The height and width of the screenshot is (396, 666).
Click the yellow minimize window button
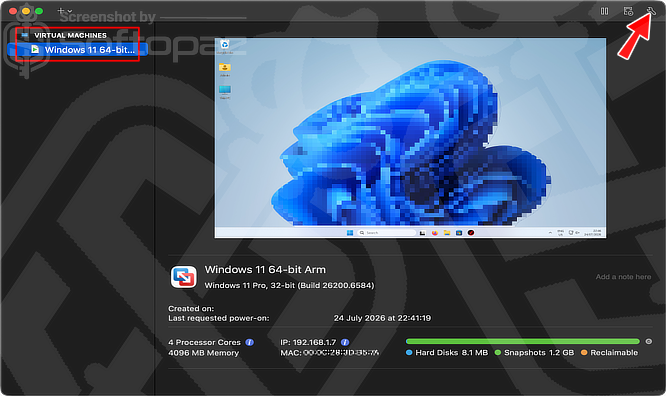coord(26,11)
